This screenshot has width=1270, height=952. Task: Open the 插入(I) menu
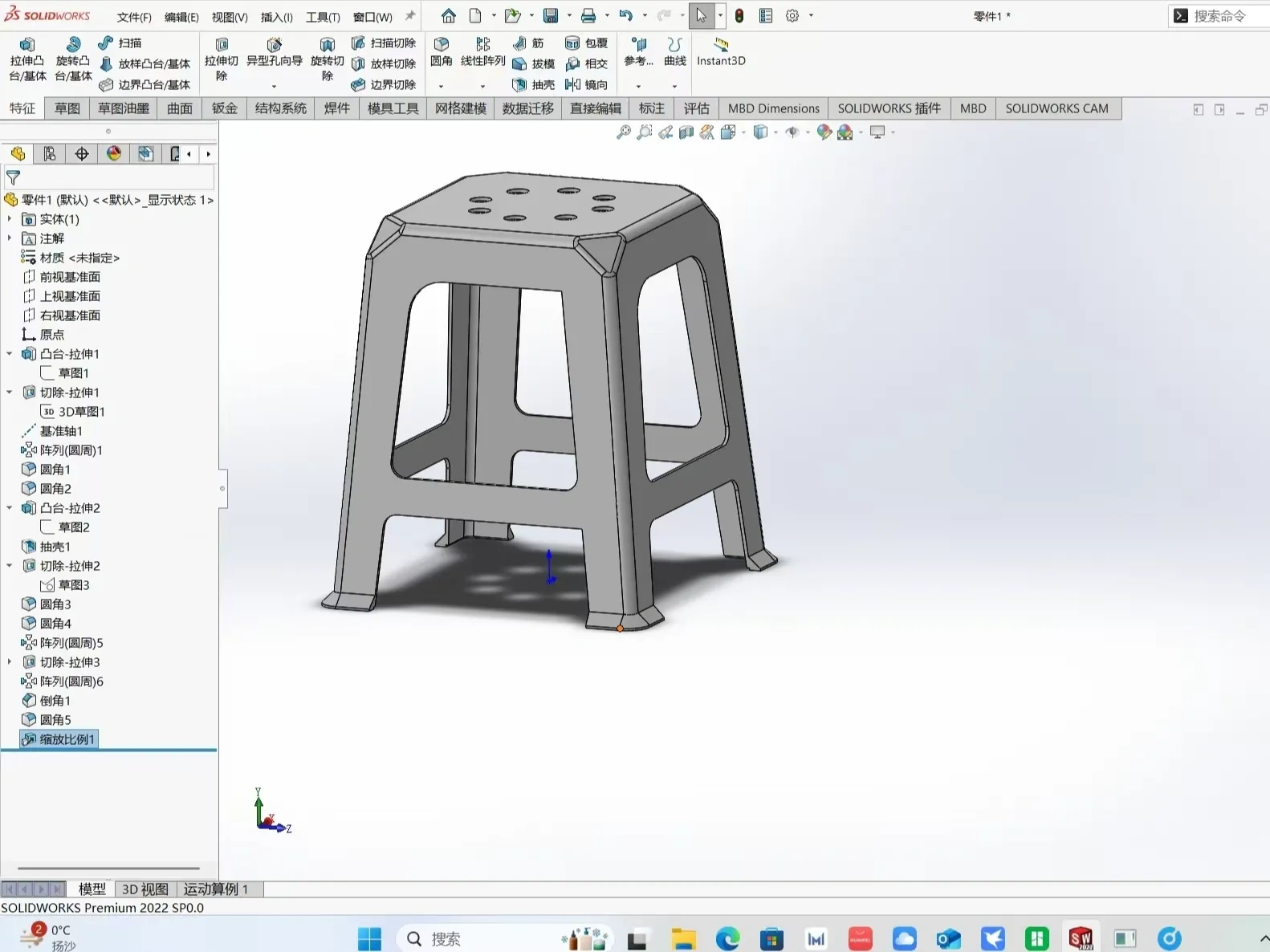[277, 17]
